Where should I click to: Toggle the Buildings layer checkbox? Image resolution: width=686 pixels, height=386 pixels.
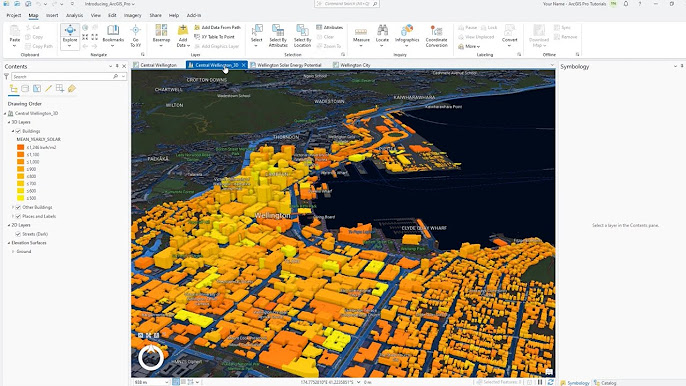18,131
